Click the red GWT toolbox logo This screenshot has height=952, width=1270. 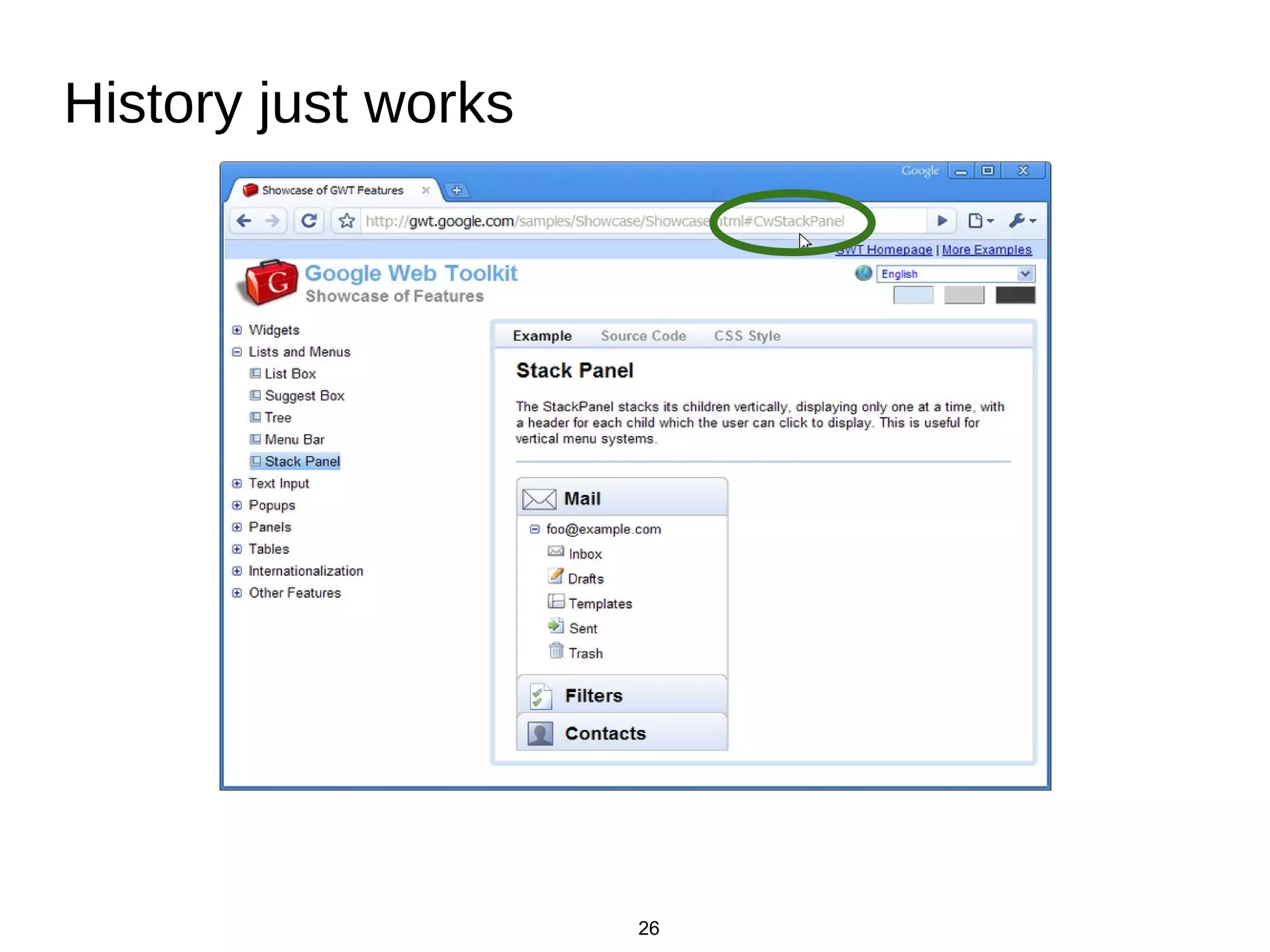pos(269,283)
